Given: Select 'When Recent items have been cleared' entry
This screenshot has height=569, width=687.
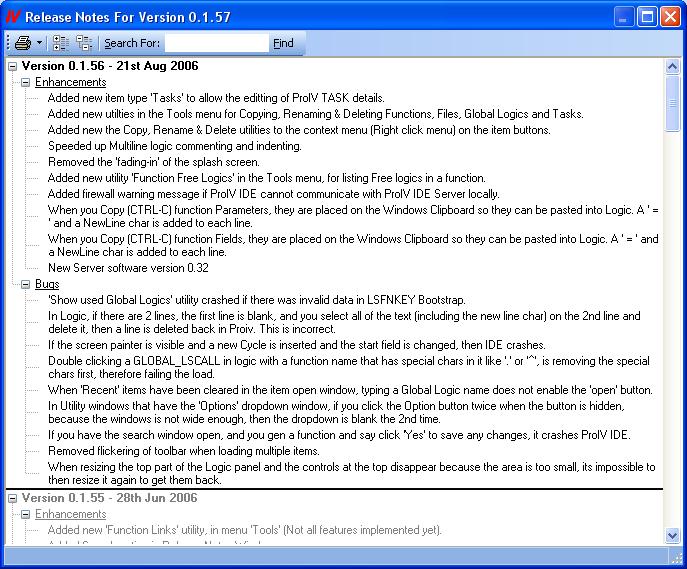Looking at the screenshot, I should tap(351, 390).
